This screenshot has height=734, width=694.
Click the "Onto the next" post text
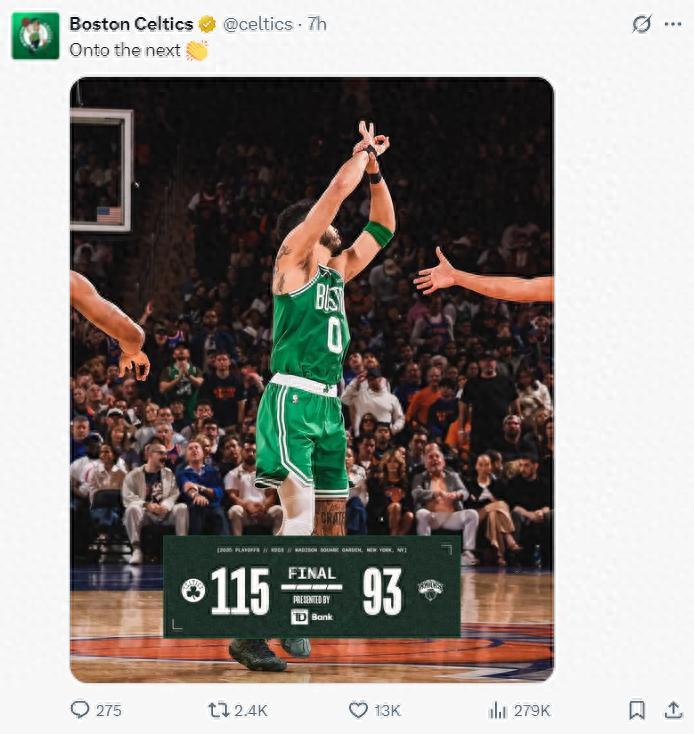(125, 50)
